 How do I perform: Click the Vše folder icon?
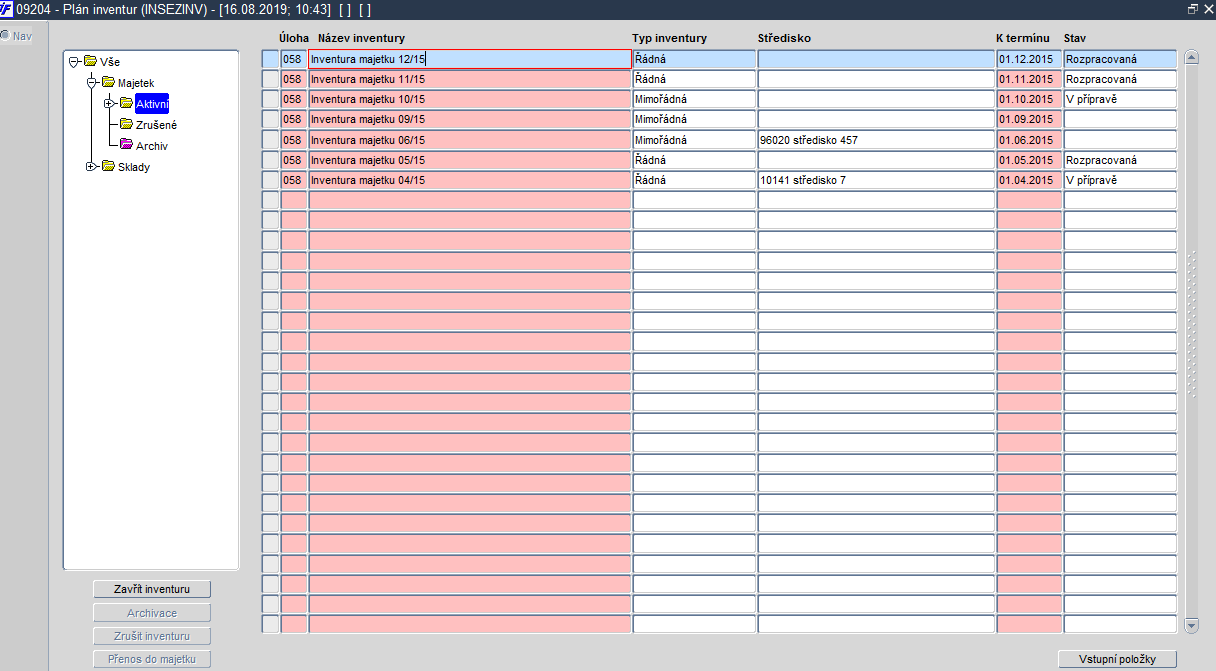(x=90, y=62)
